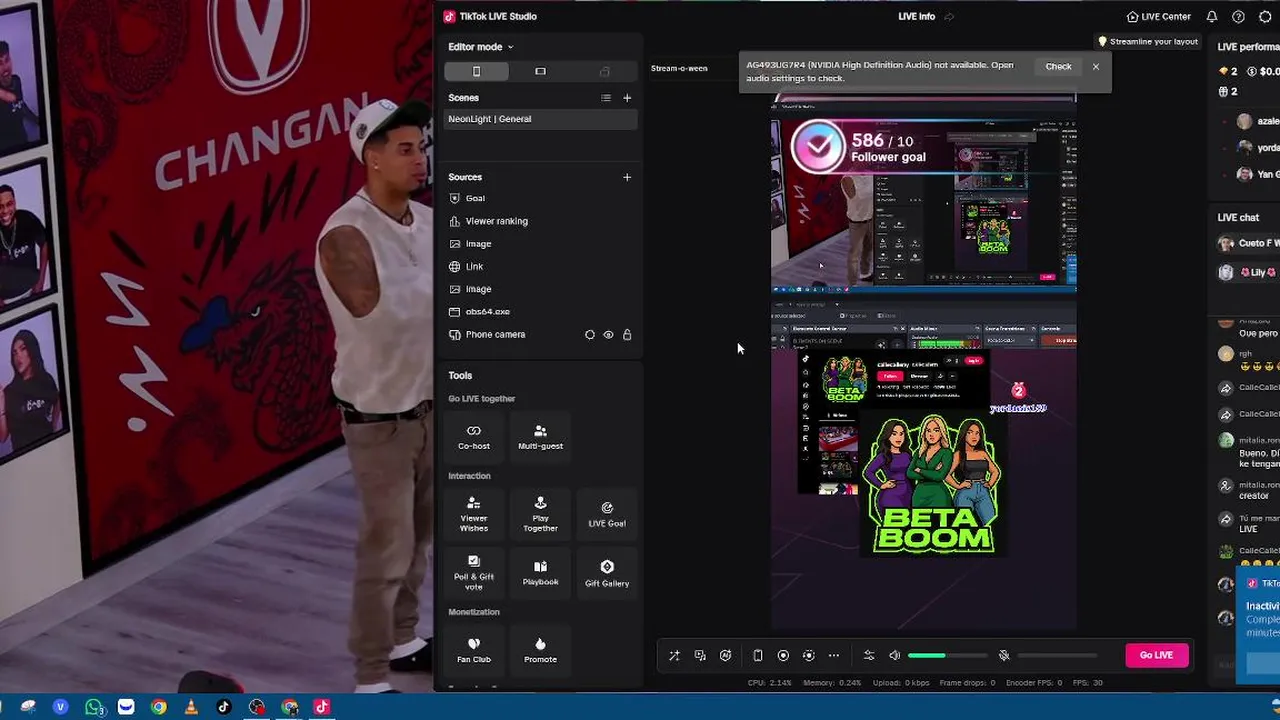Viewport: 1280px width, 720px height.
Task: Select the dual layout editor mode
Action: 604,71
